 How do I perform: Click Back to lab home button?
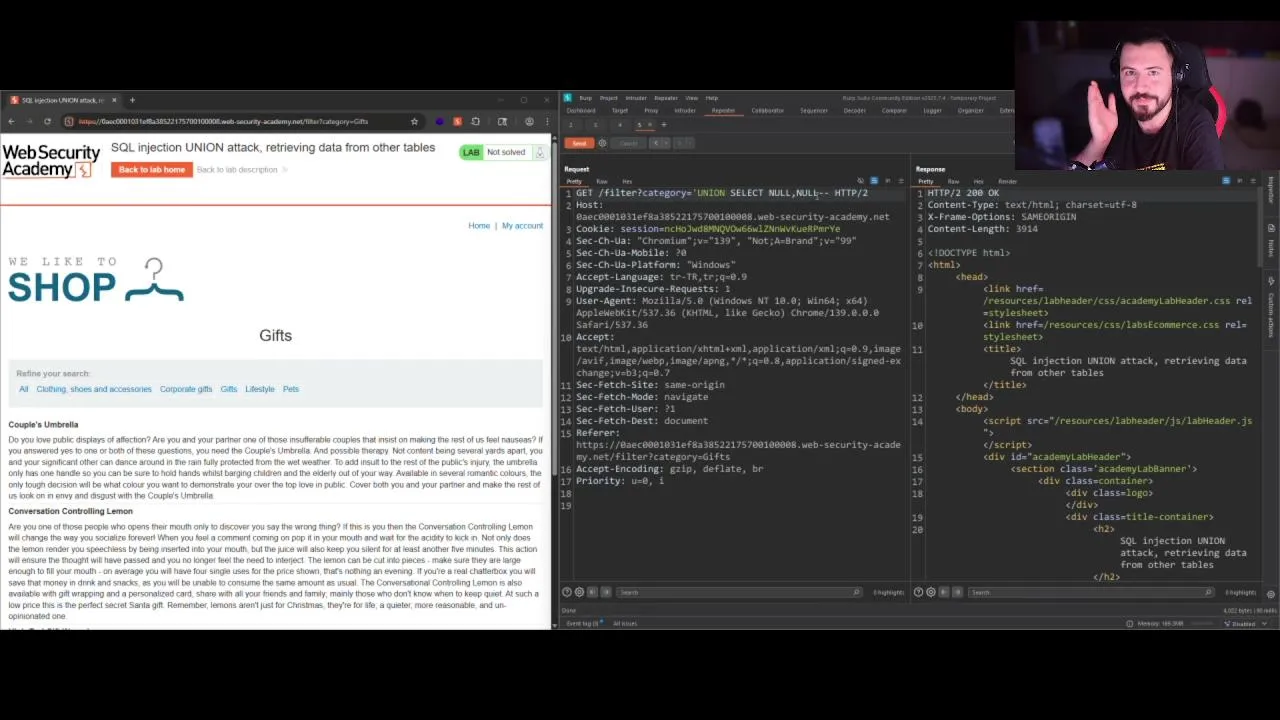[x=152, y=170]
